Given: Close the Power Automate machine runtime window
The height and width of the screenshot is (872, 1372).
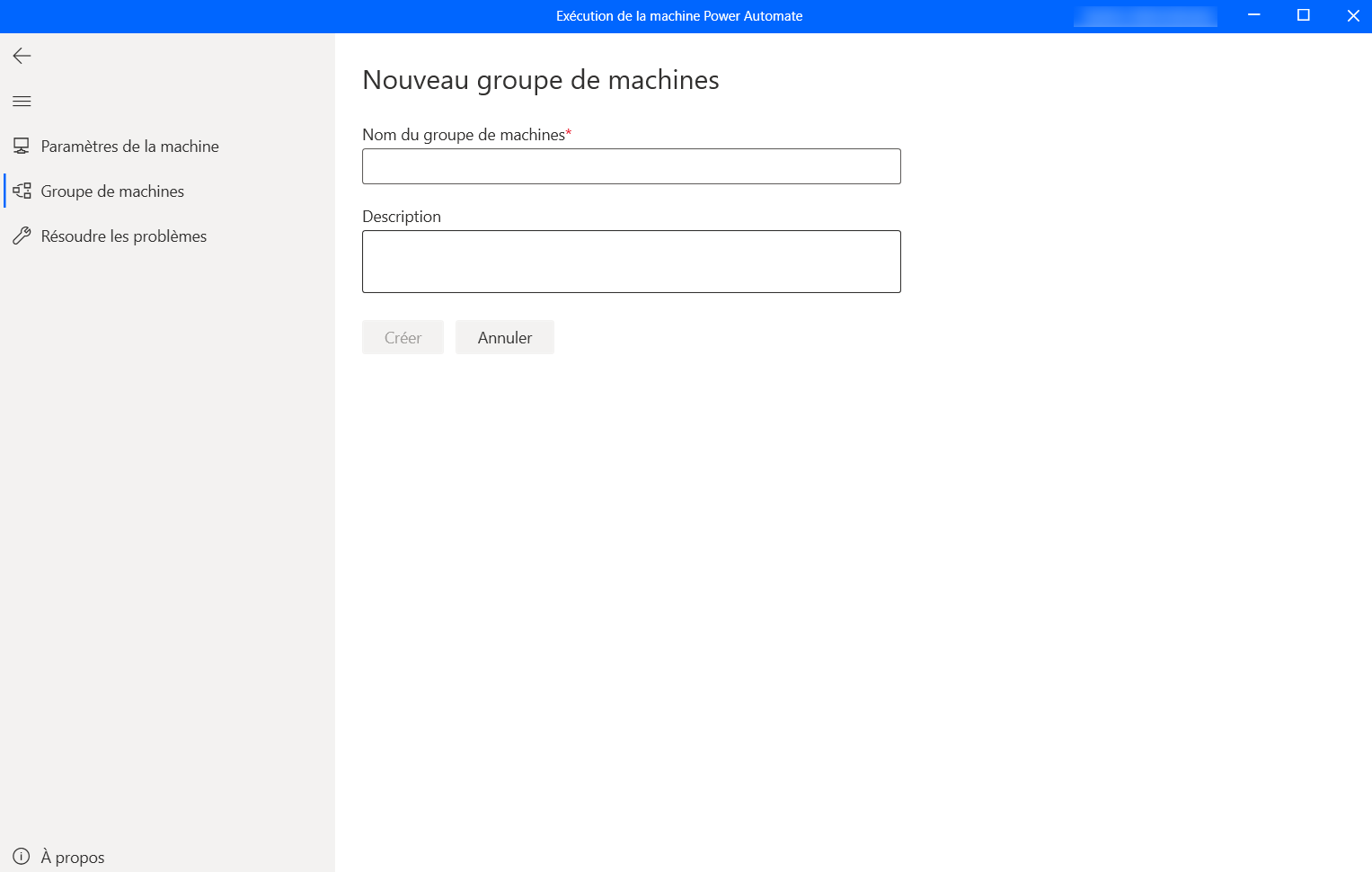Looking at the screenshot, I should pos(1353,15).
